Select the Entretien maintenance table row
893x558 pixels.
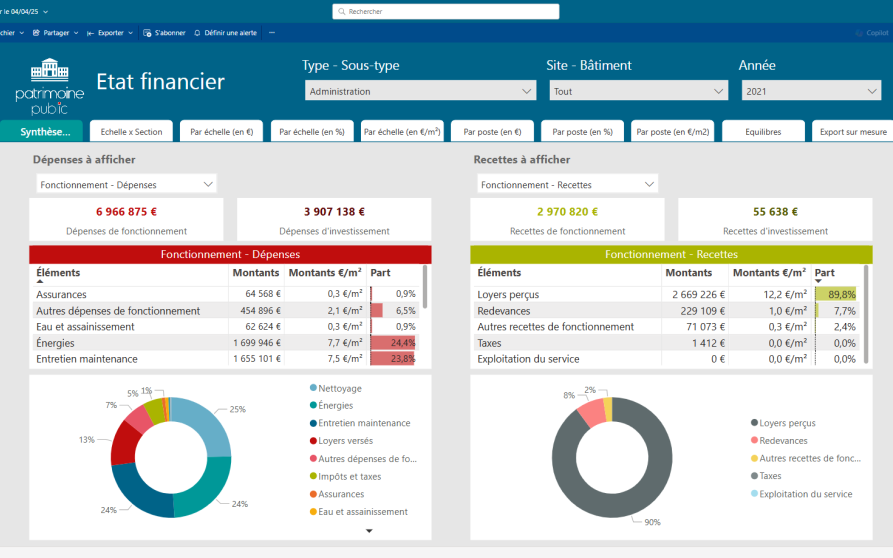point(227,359)
